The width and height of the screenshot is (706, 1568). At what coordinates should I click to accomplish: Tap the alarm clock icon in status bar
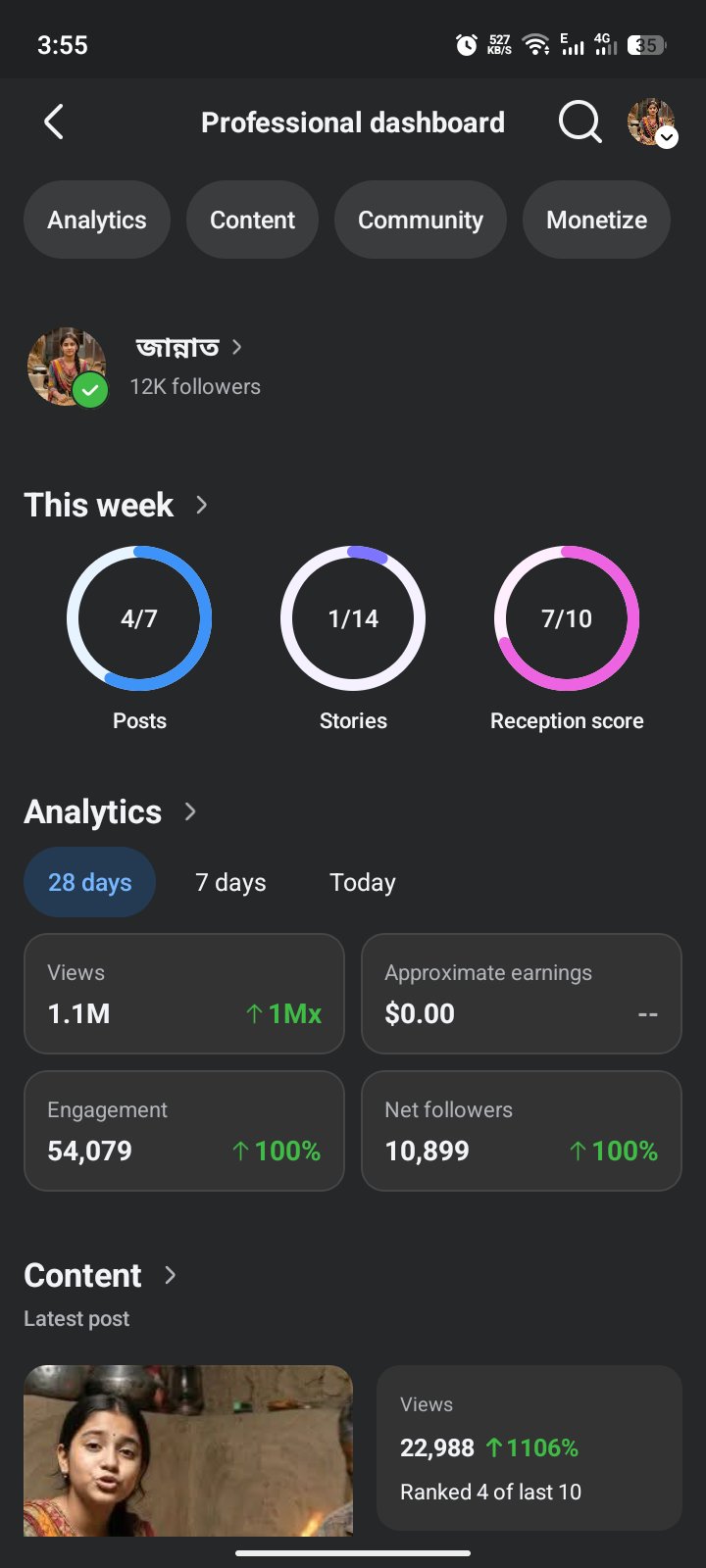pos(467,44)
